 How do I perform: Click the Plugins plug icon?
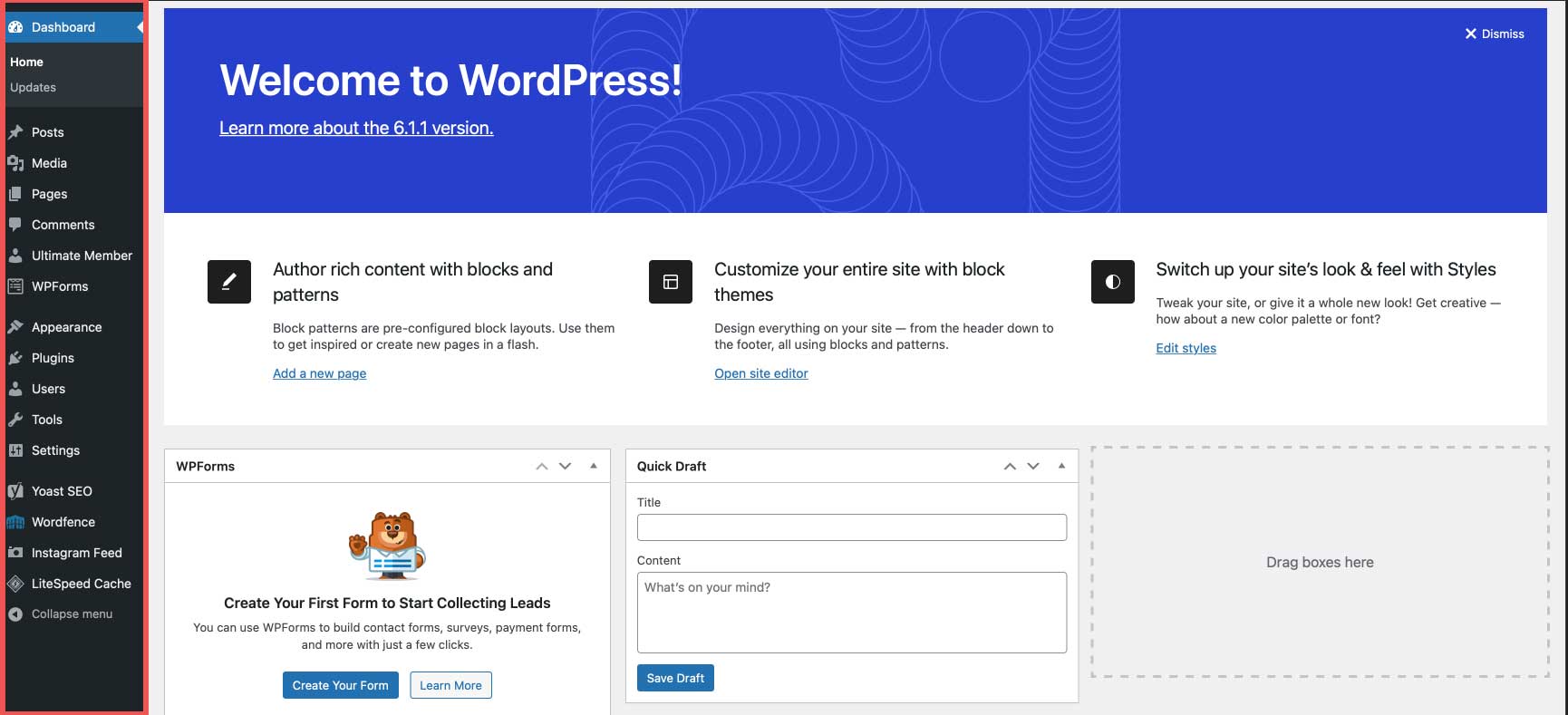point(15,358)
